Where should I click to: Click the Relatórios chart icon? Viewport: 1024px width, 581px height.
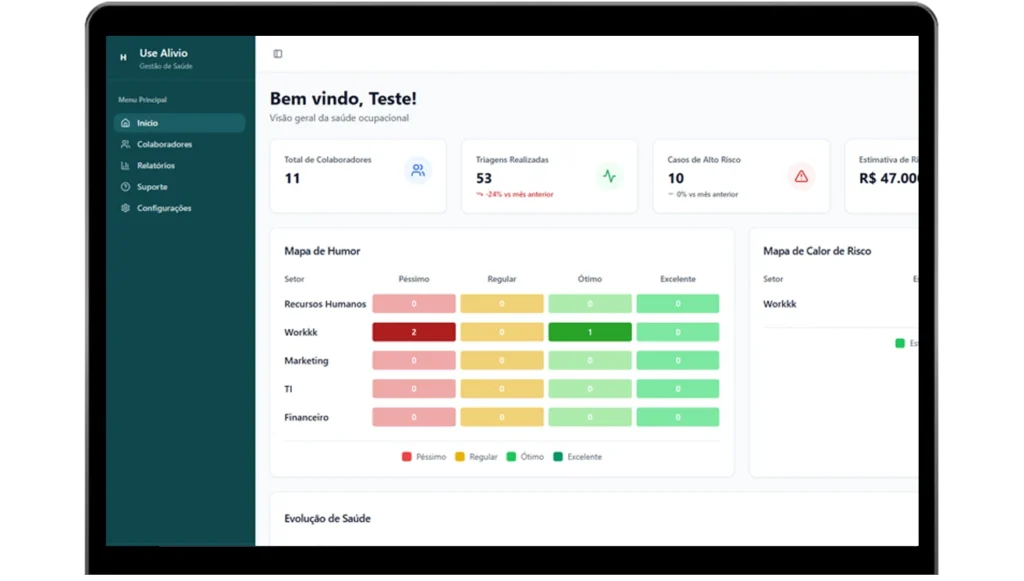click(x=125, y=166)
